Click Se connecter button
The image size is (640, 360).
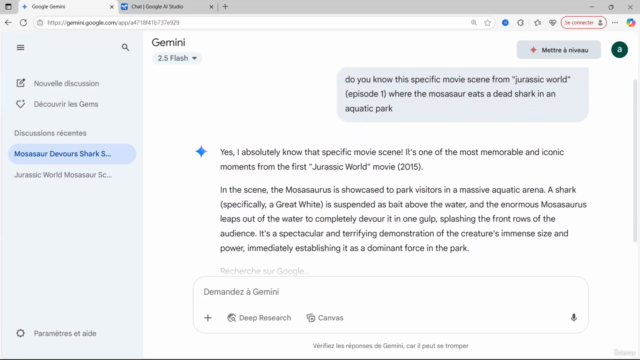coord(583,23)
